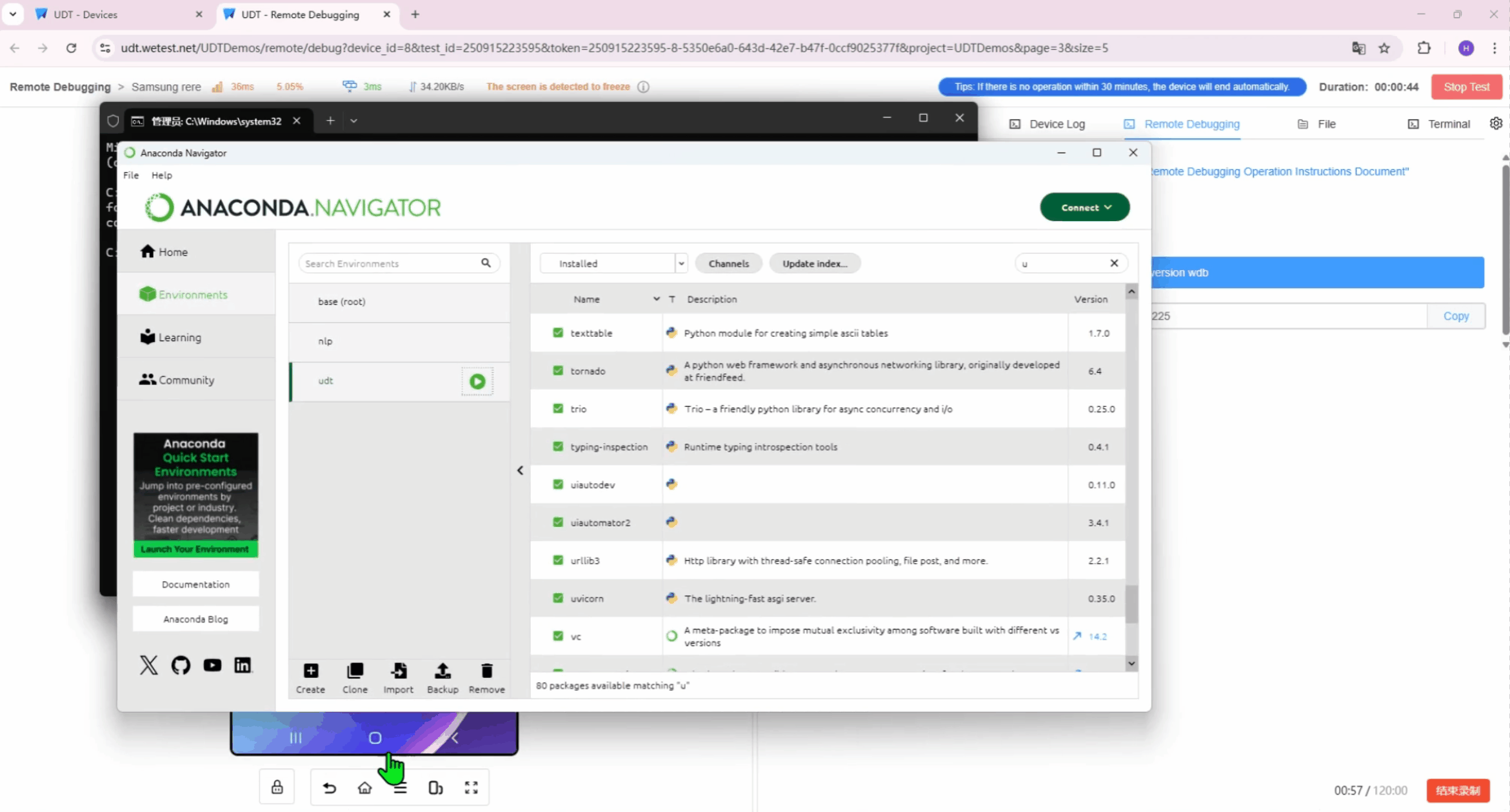This screenshot has height=812, width=1510.
Task: Click the Clone environment icon
Action: coord(355,671)
